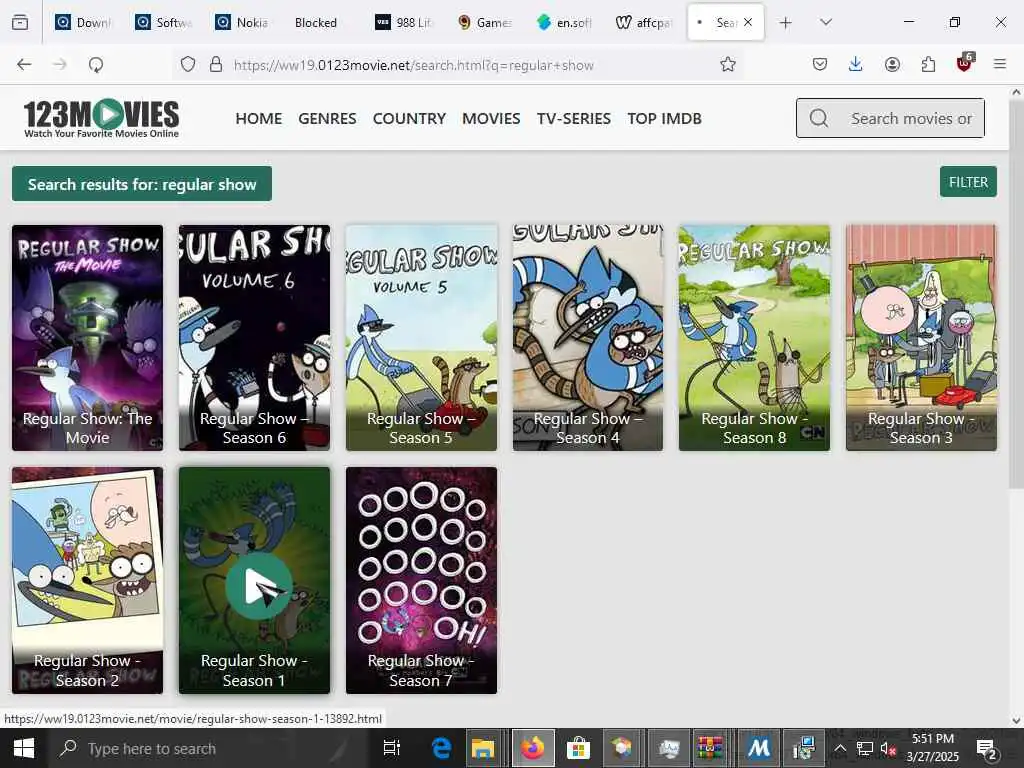Open Regular Show Season 4 poster
The height and width of the screenshot is (768, 1024).
point(588,338)
